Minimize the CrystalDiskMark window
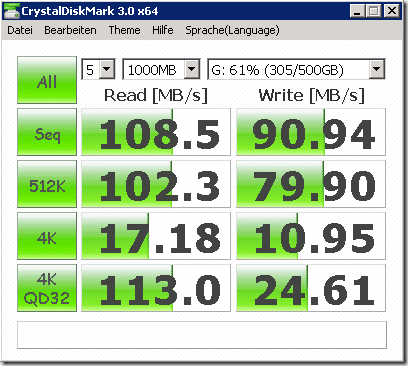The image size is (408, 366). click(357, 11)
